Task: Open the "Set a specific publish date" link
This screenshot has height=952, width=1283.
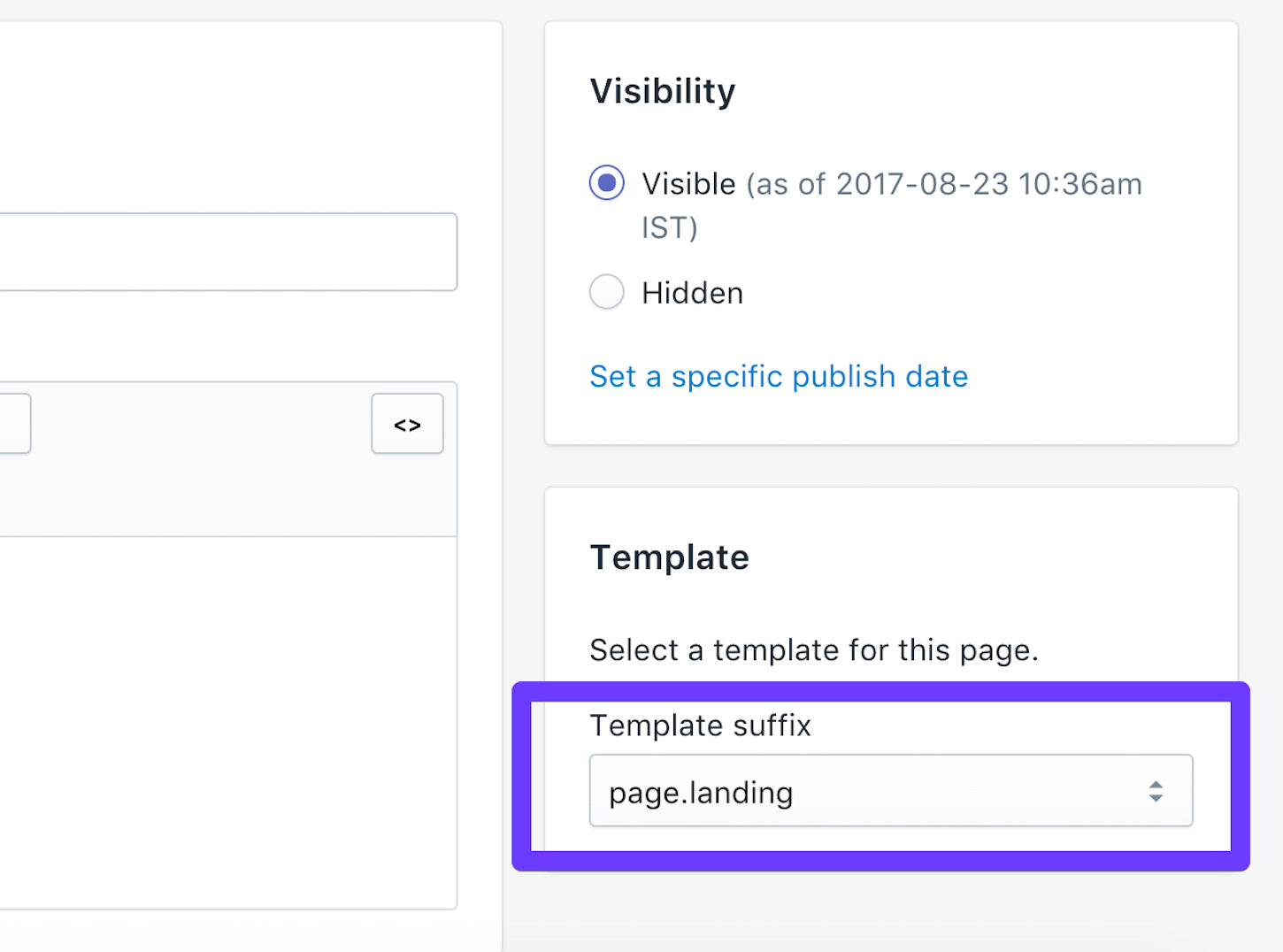Action: click(x=779, y=377)
